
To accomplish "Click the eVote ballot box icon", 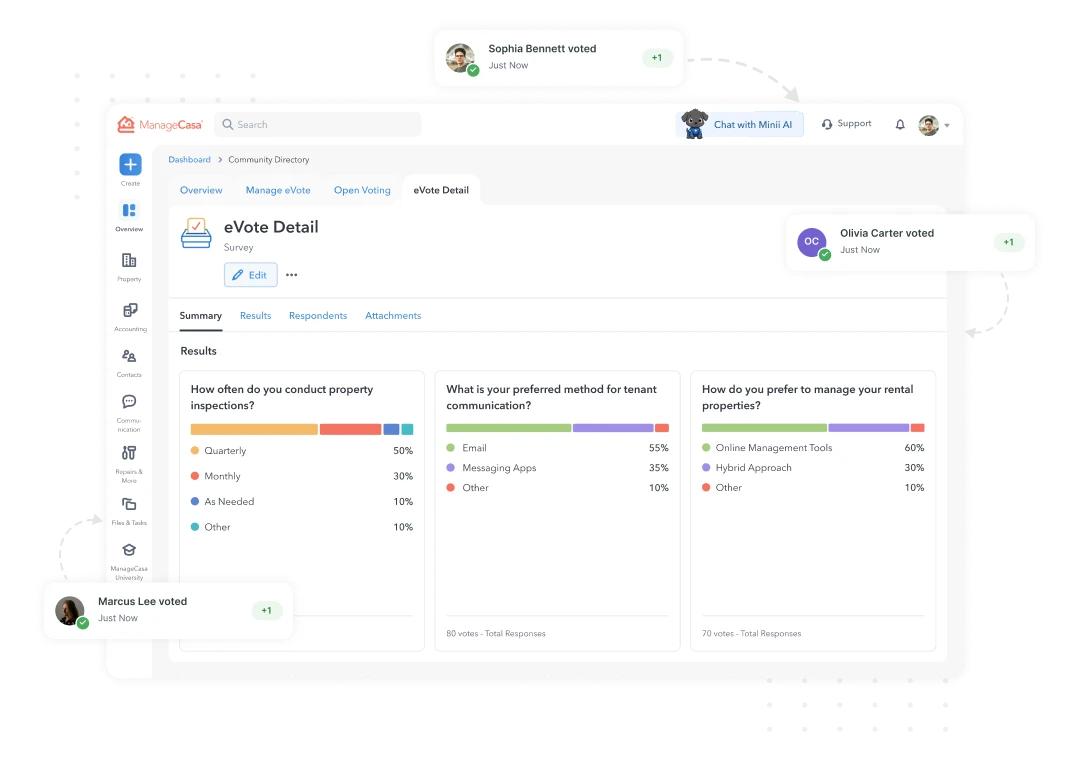I will (x=196, y=233).
